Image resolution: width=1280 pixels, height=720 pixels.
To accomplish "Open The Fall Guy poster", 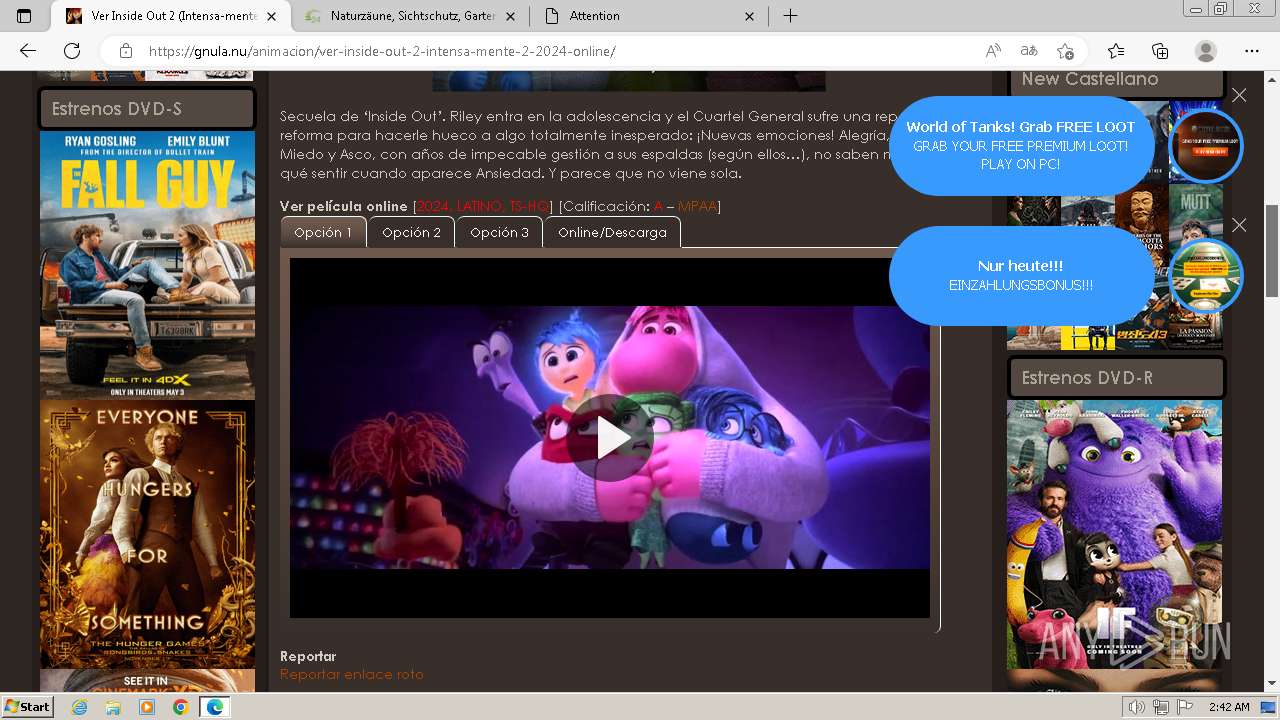I will tap(147, 265).
